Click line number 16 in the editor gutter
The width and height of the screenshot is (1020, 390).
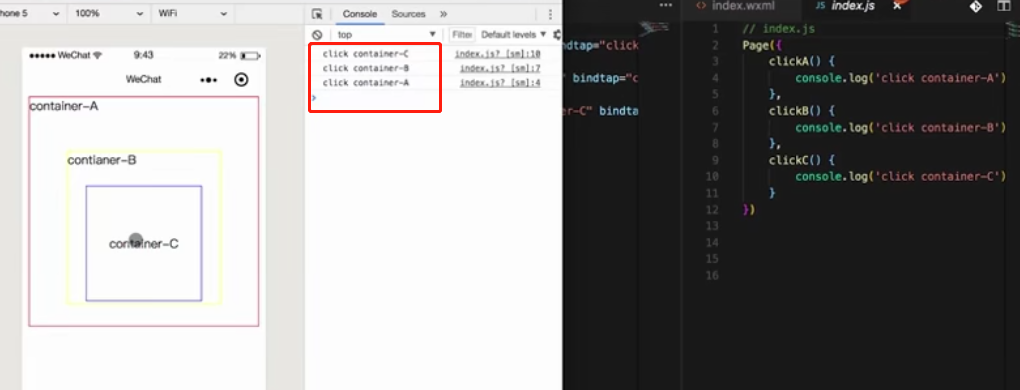click(712, 276)
